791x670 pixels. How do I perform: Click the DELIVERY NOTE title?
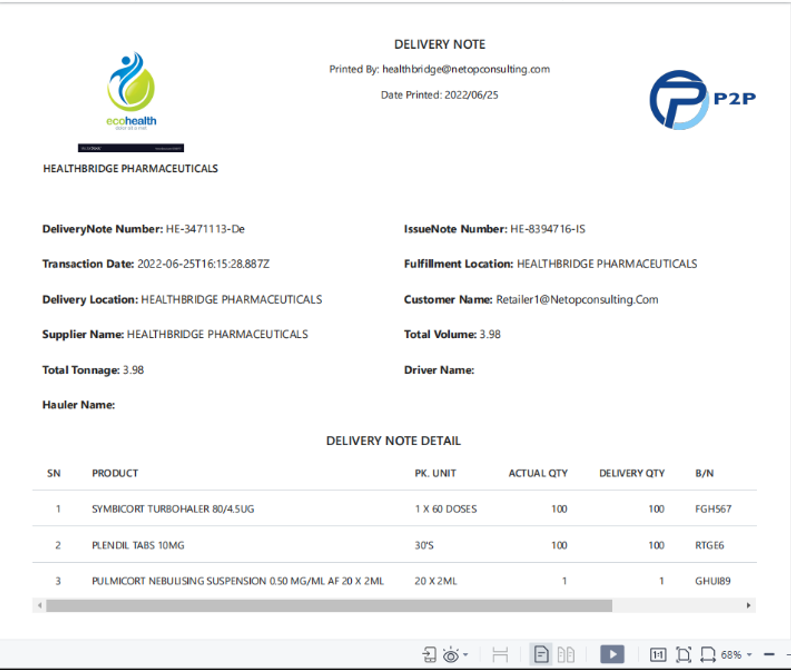click(x=439, y=44)
